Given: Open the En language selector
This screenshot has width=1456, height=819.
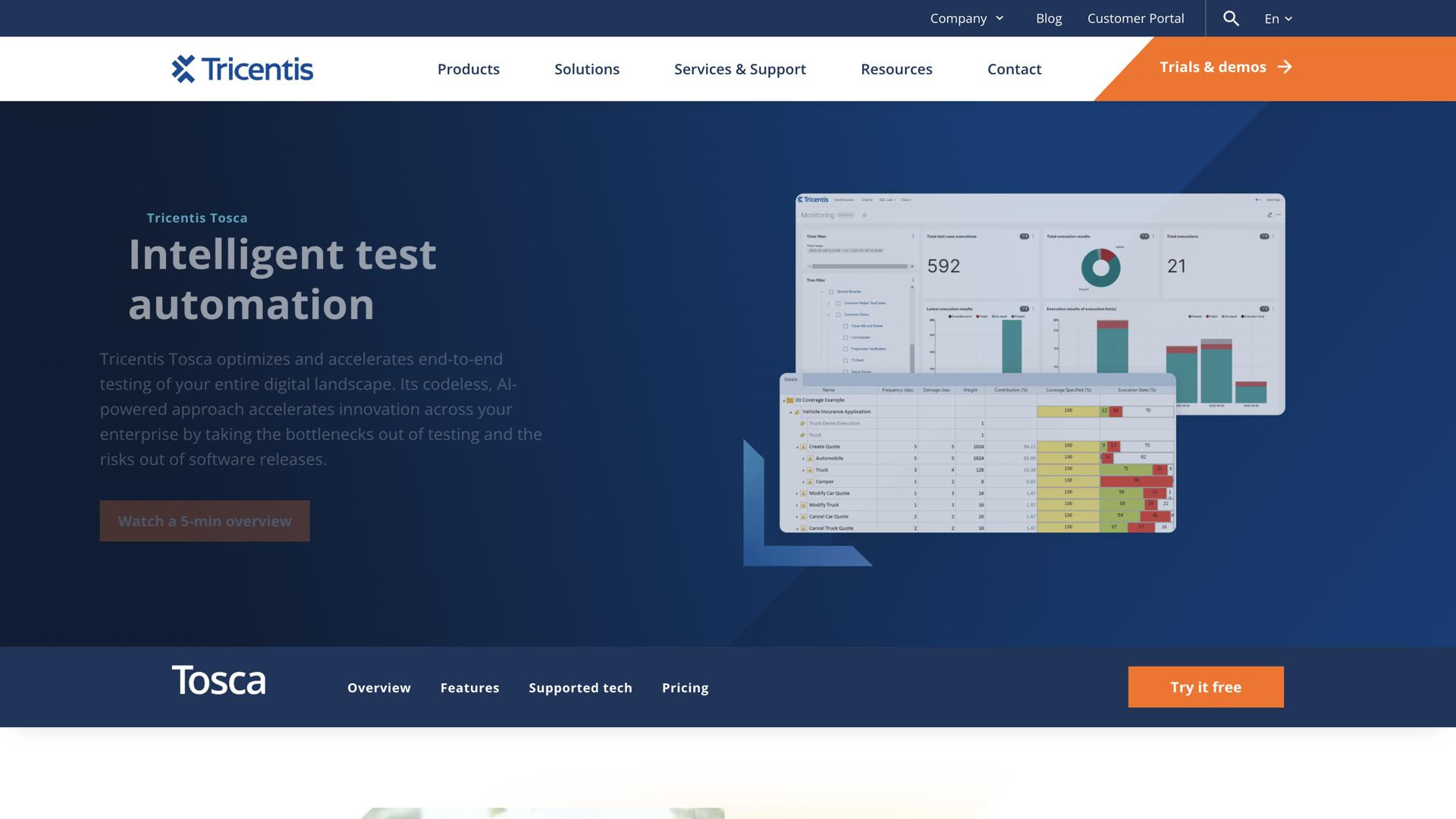Looking at the screenshot, I should coord(1278,18).
